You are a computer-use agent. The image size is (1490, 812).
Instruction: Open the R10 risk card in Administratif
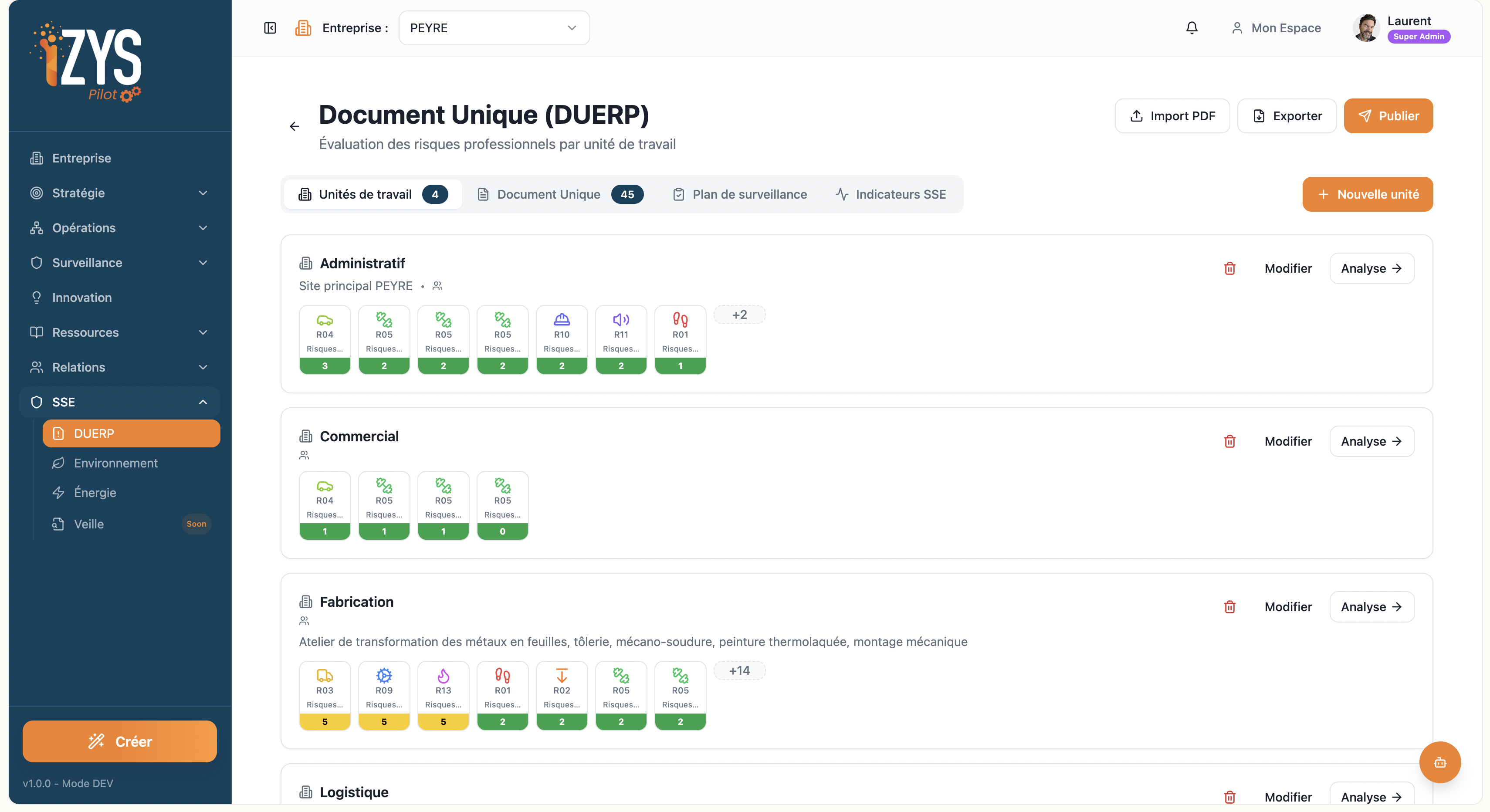click(x=562, y=339)
